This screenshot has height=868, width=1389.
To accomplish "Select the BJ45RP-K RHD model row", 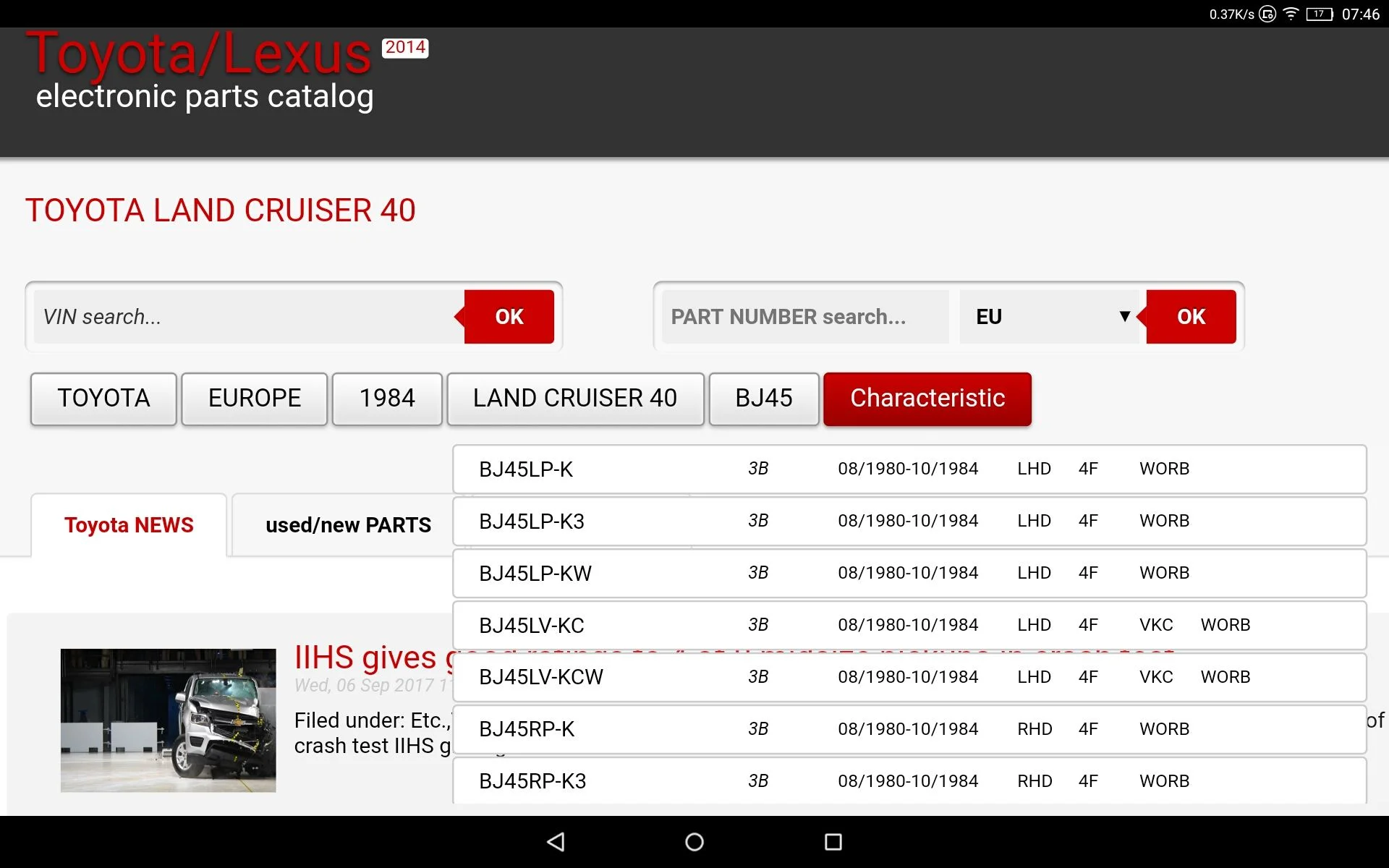I will point(909,729).
